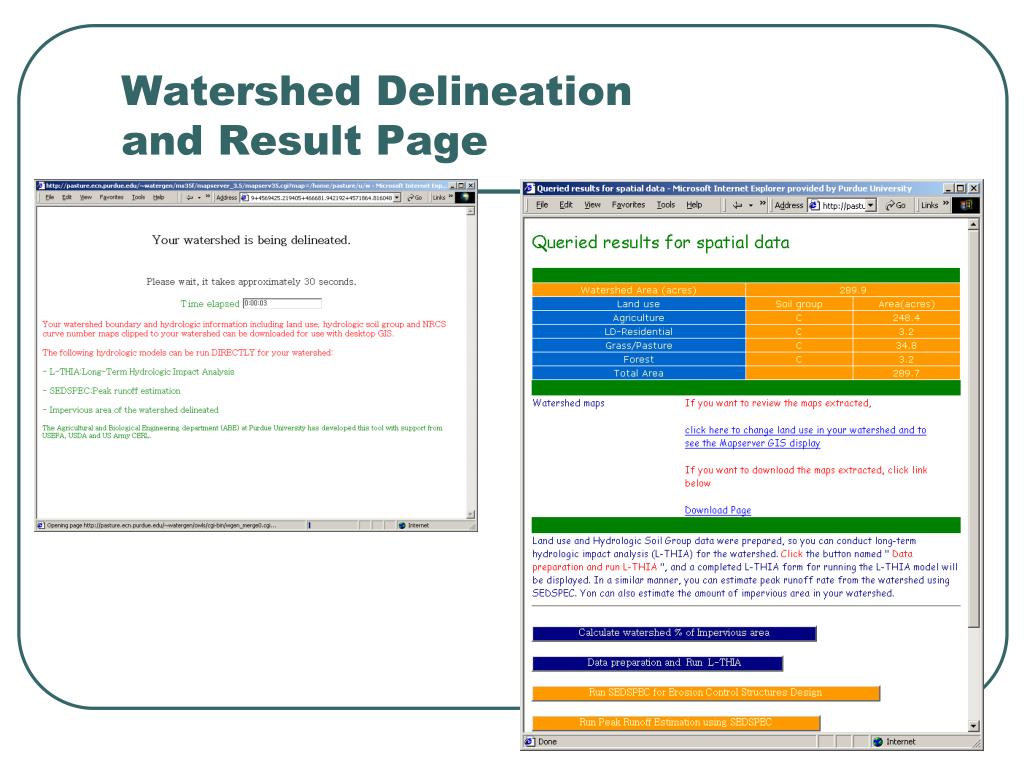This screenshot has height=768, width=1024.
Task: Click the Watershed Area (acres) header cell
Action: [x=639, y=290]
